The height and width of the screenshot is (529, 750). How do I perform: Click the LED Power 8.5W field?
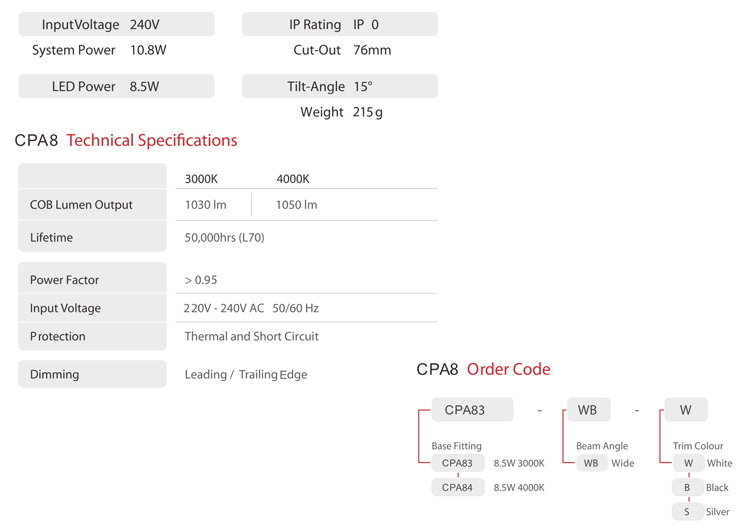tap(116, 87)
